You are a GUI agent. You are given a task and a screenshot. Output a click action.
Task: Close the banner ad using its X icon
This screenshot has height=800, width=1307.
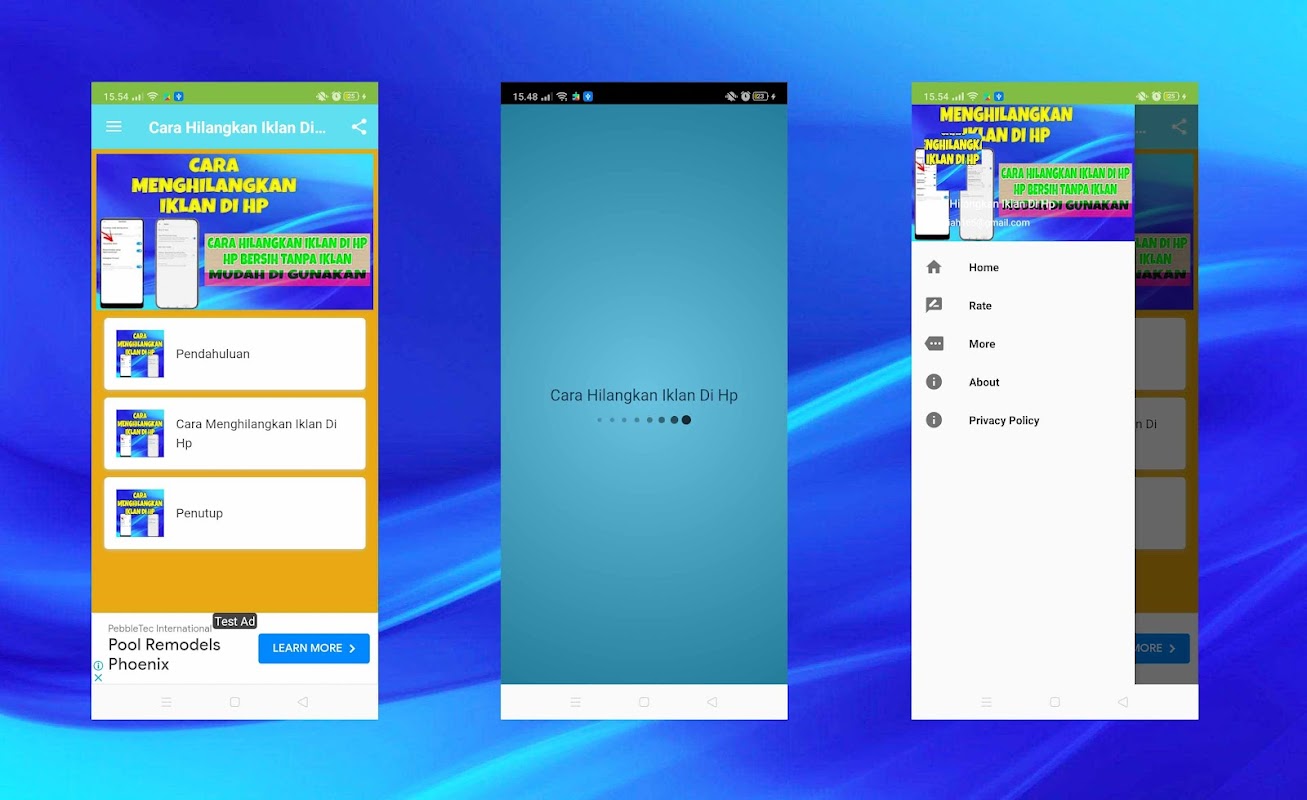98,677
